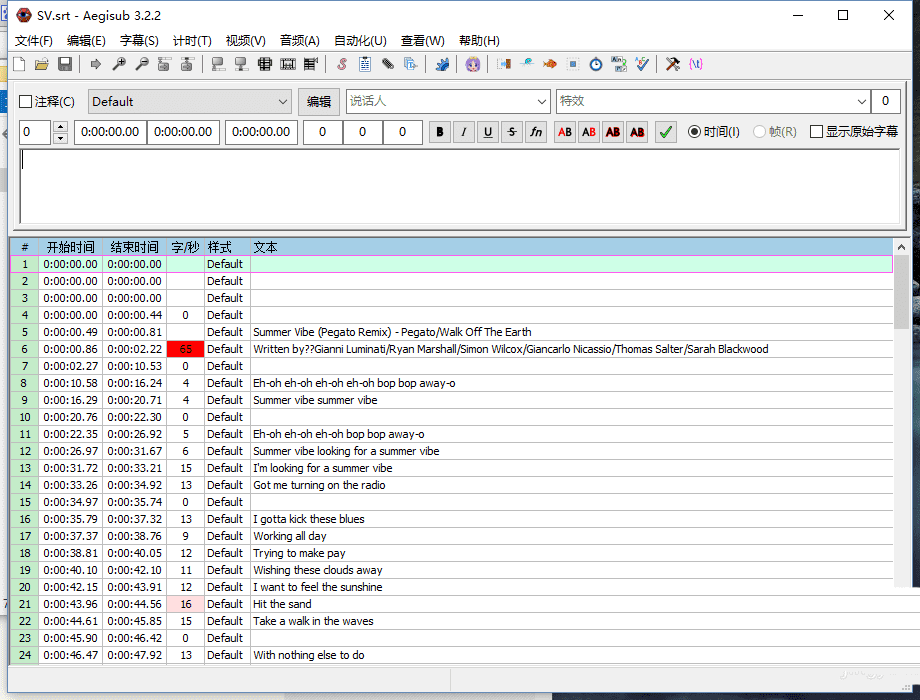This screenshot has width=920, height=700.
Task: Open Resample Resolution icon
Action: (573, 64)
